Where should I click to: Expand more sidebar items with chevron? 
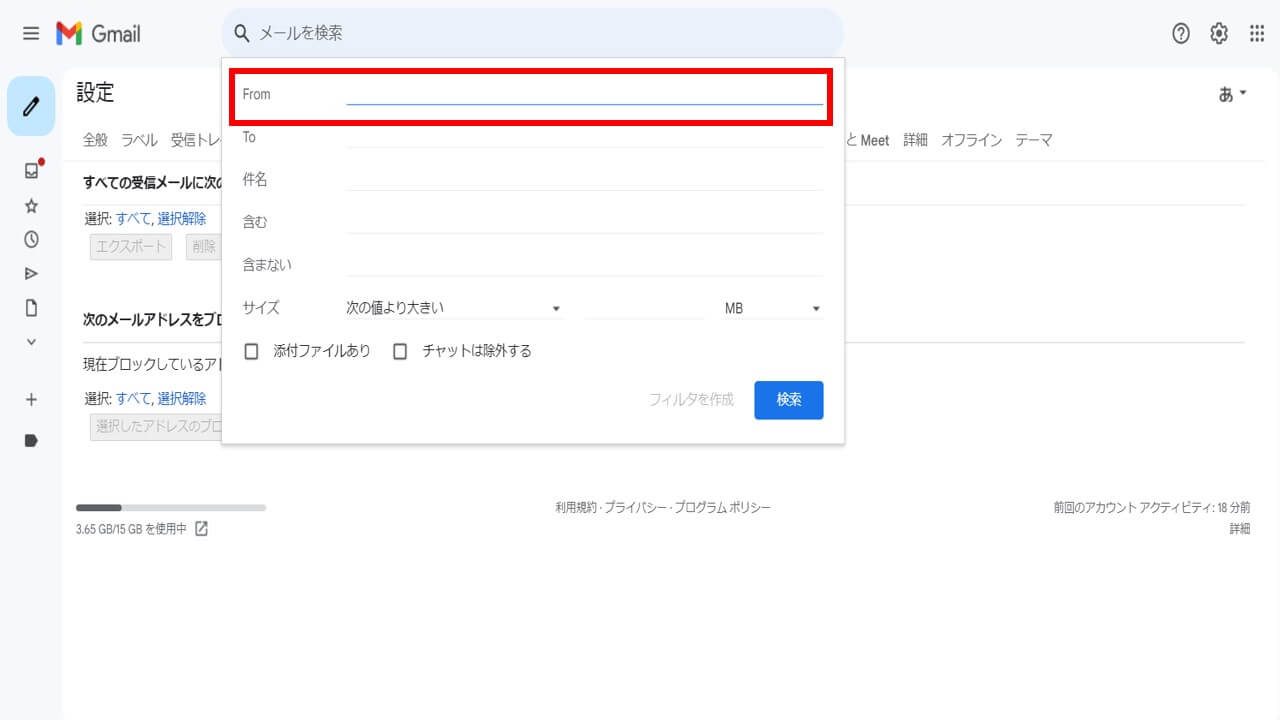[31, 342]
